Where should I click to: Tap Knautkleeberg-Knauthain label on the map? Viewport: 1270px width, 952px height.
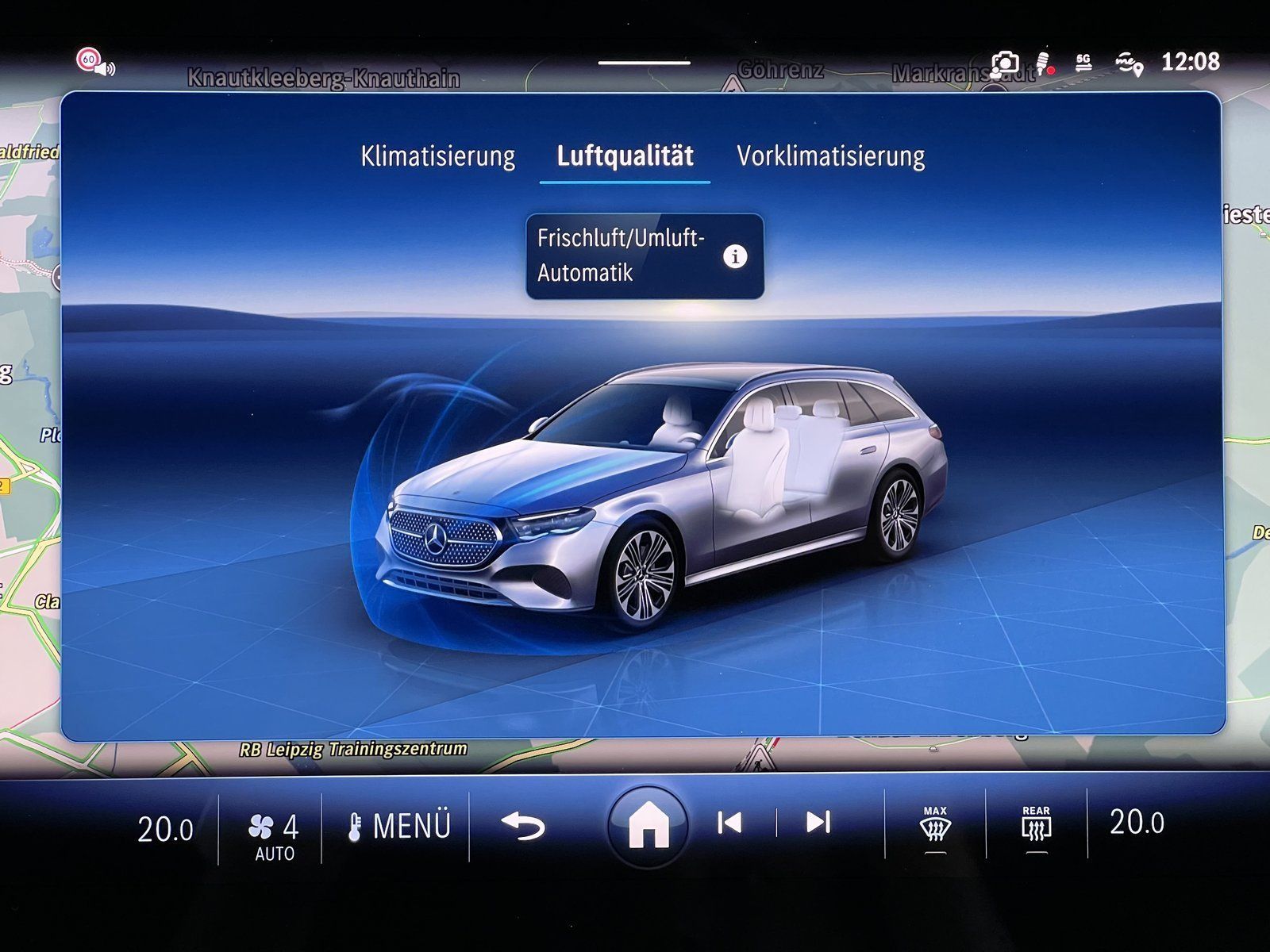323,79
